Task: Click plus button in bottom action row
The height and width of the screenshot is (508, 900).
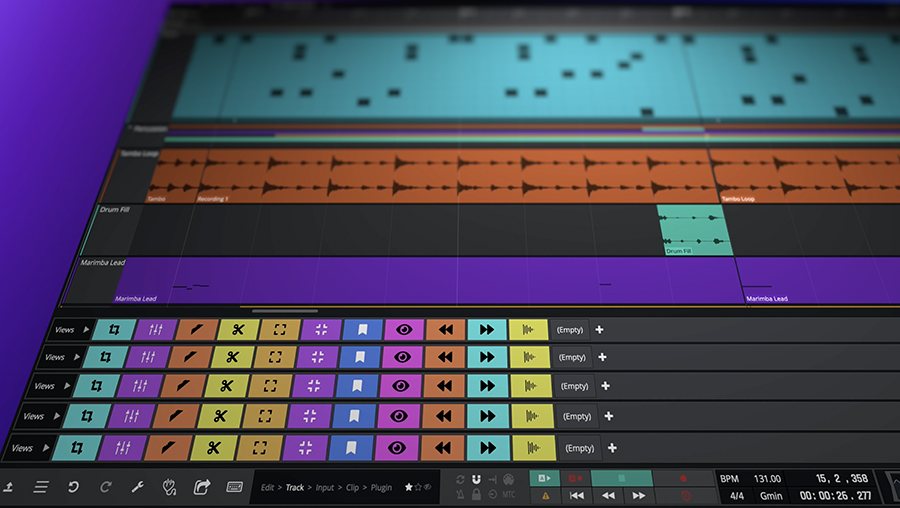Action: click(612, 448)
